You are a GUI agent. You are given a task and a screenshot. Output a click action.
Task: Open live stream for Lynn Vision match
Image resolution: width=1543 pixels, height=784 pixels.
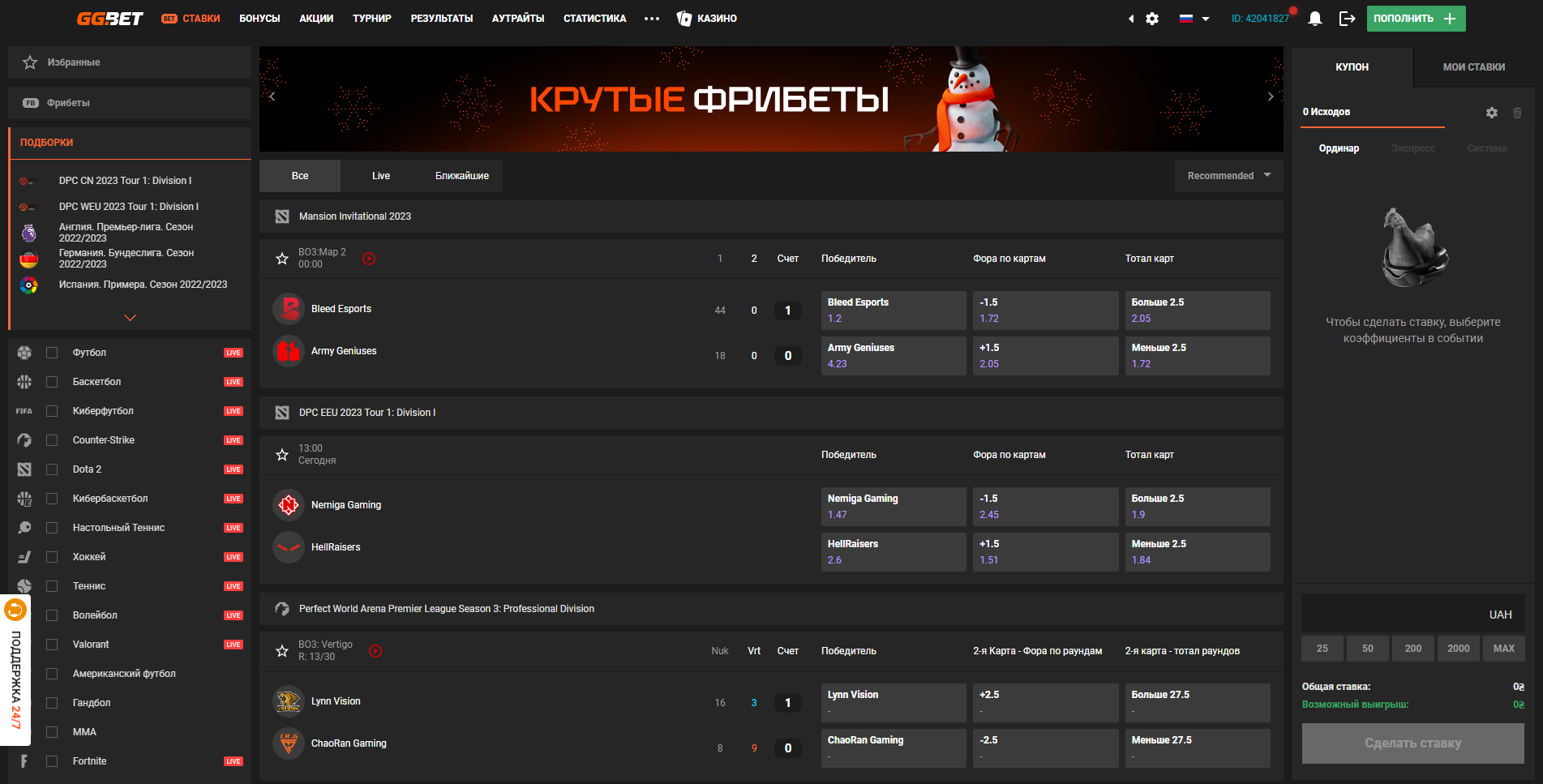point(375,651)
